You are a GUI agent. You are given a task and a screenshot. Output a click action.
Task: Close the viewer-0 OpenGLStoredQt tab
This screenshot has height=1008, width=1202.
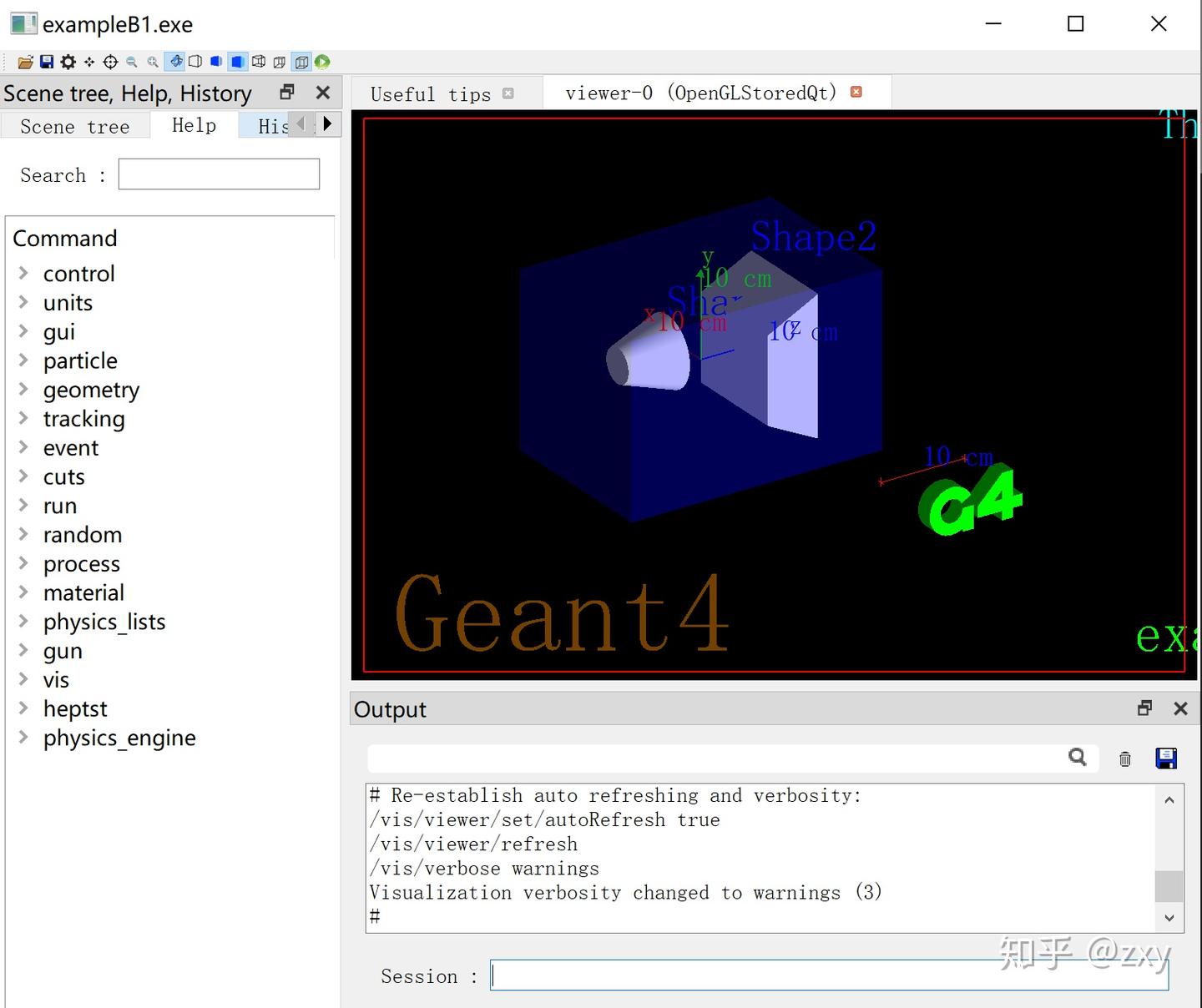coord(856,92)
